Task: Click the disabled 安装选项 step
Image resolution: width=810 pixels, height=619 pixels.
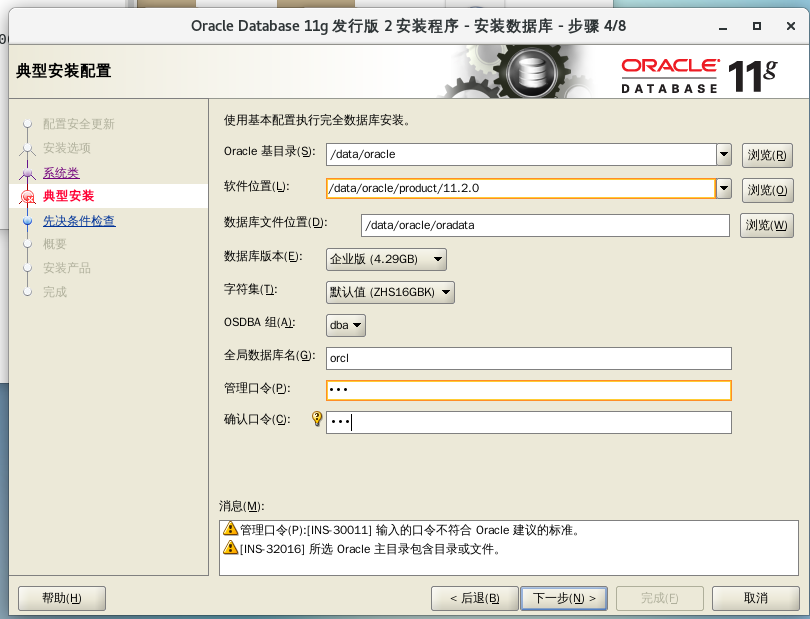Action: click(67, 148)
